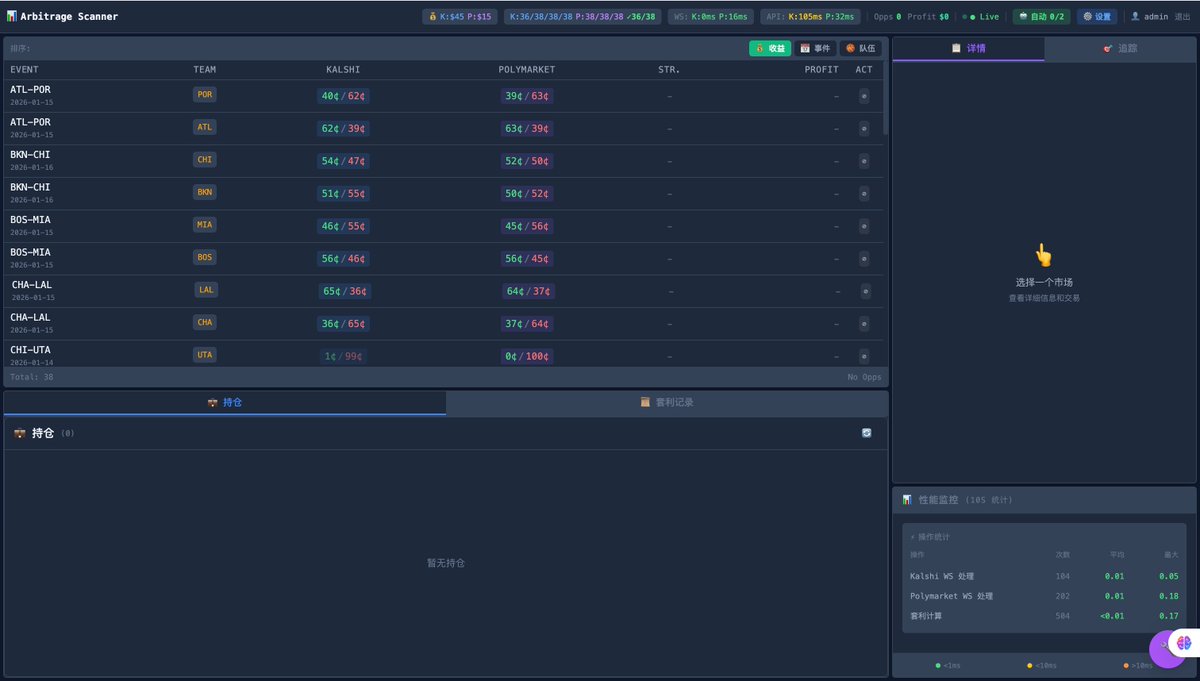Click the action icon for ATL-POR ATL row
Screen dimensions: 1200x681
(864, 128)
